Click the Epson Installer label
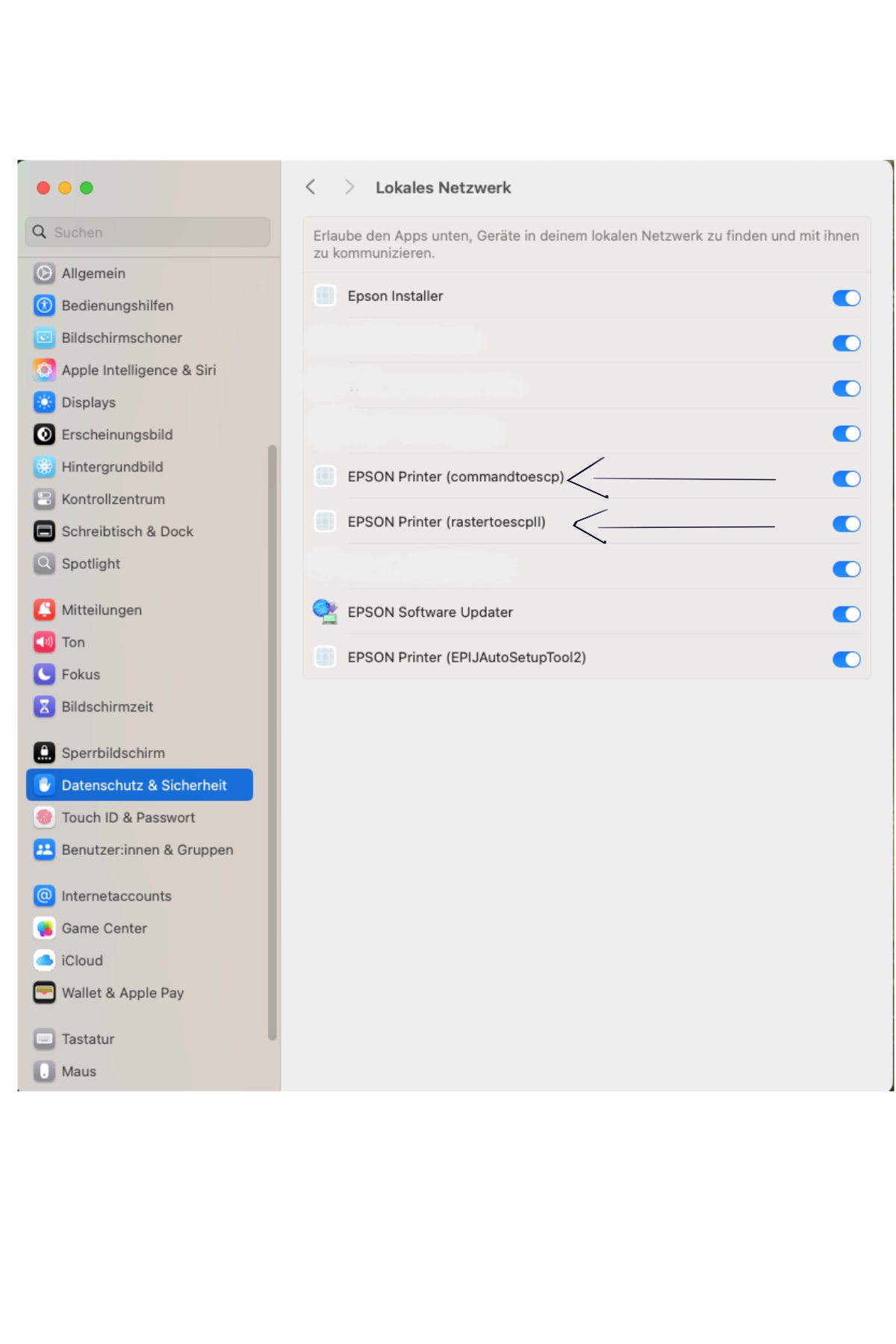 395,296
